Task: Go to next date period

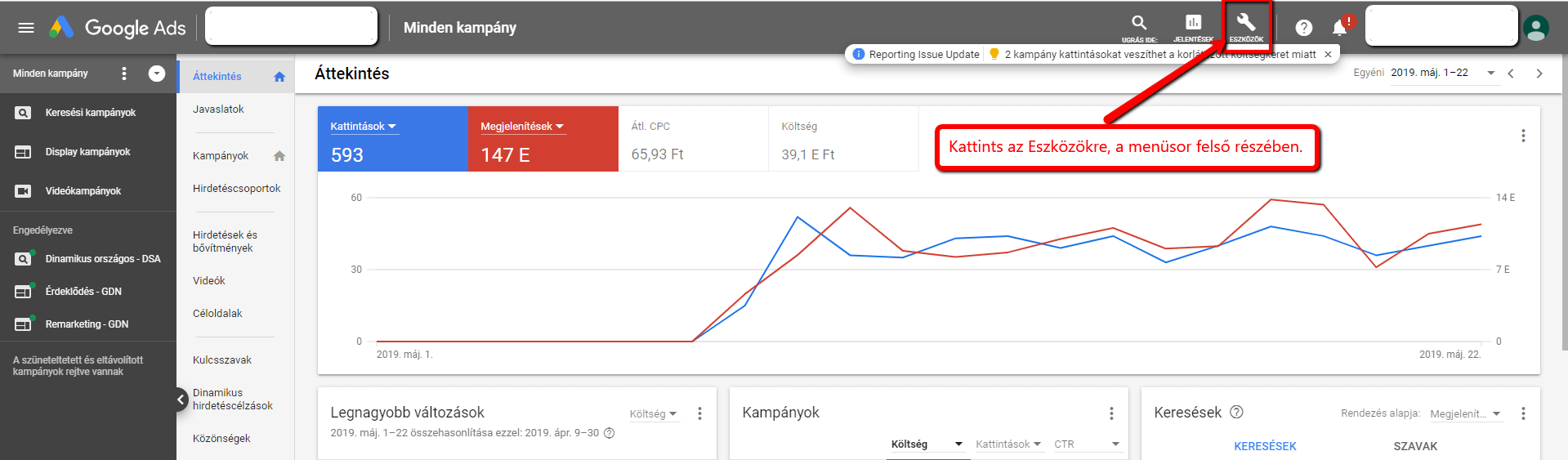Action: [1539, 74]
